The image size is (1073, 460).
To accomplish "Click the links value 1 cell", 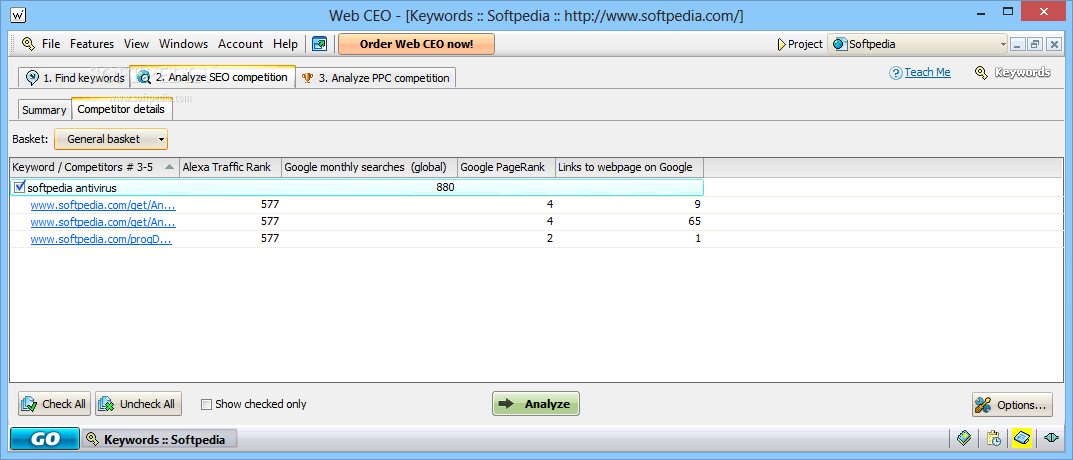I will (x=697, y=239).
